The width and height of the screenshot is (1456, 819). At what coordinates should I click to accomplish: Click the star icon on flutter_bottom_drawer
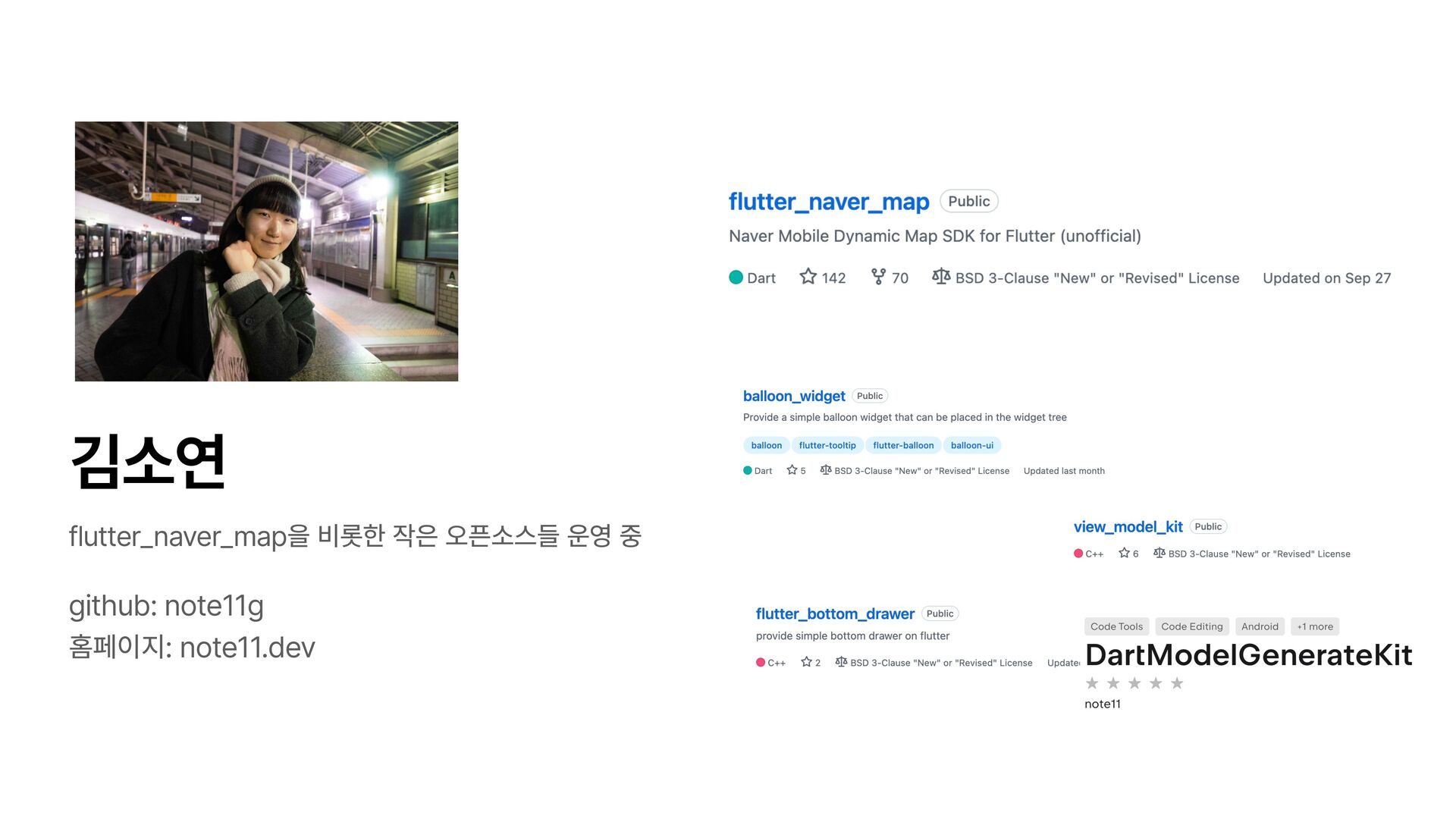click(x=806, y=662)
